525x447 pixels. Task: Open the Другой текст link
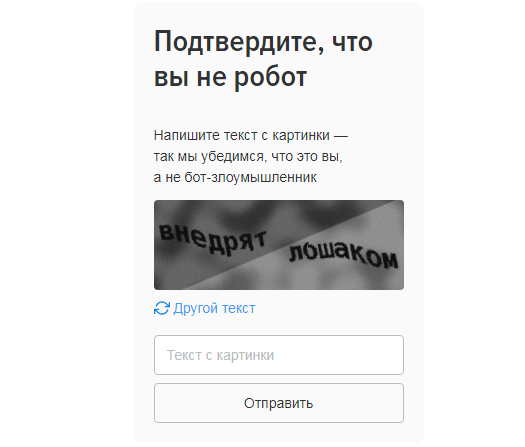(205, 308)
